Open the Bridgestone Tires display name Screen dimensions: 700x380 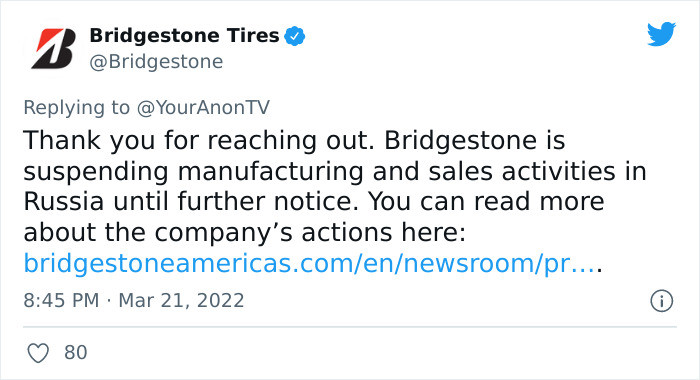point(184,35)
